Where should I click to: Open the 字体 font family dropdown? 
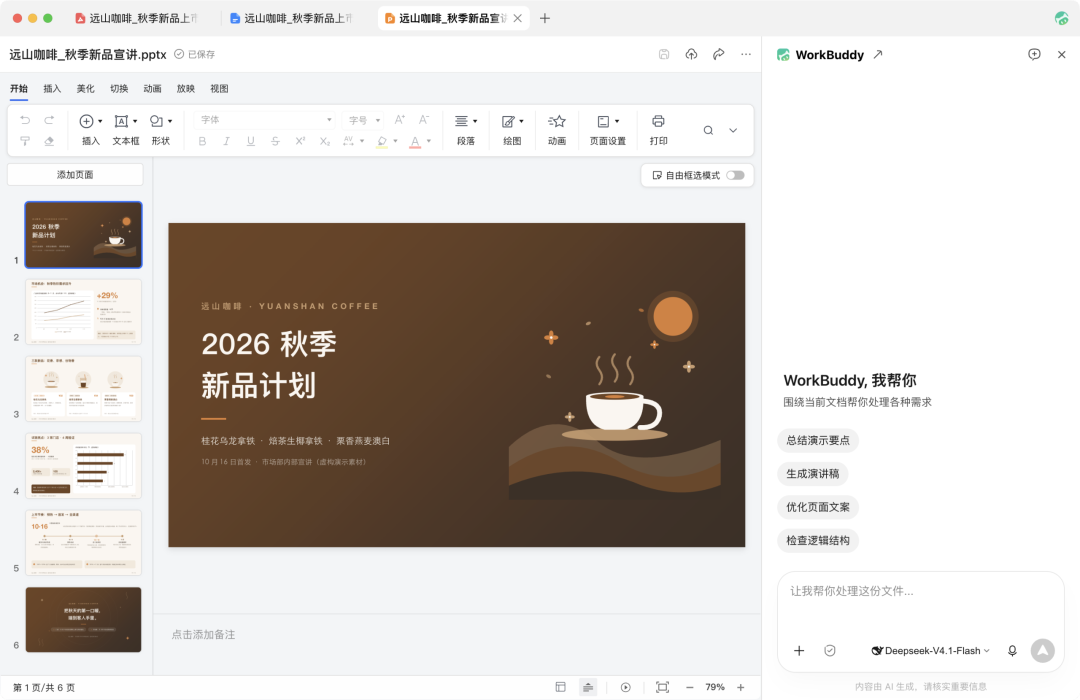tap(265, 120)
